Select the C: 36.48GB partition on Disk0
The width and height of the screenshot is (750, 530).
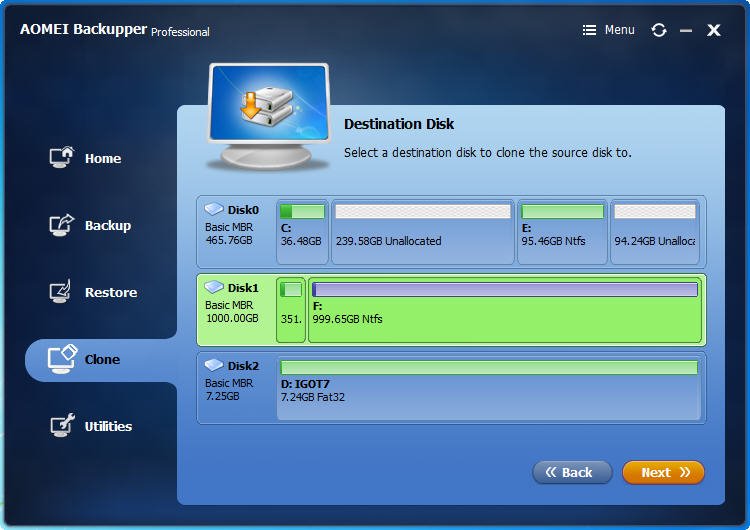click(302, 232)
